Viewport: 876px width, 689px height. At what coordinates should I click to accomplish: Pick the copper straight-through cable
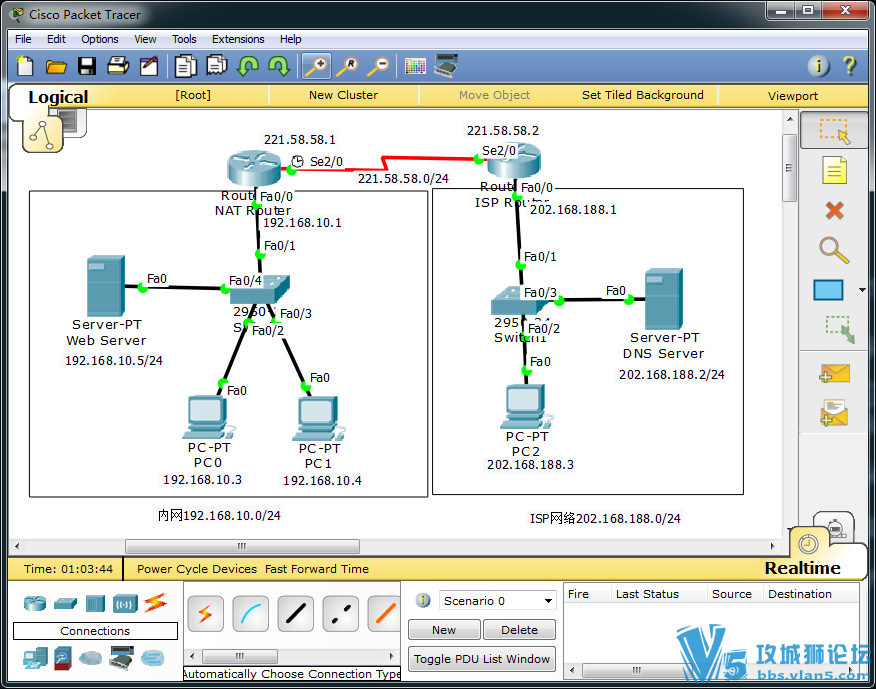click(296, 614)
